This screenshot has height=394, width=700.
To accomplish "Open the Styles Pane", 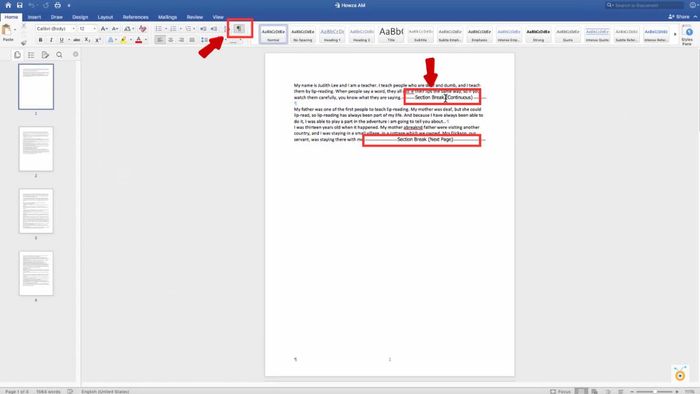I will click(688, 35).
